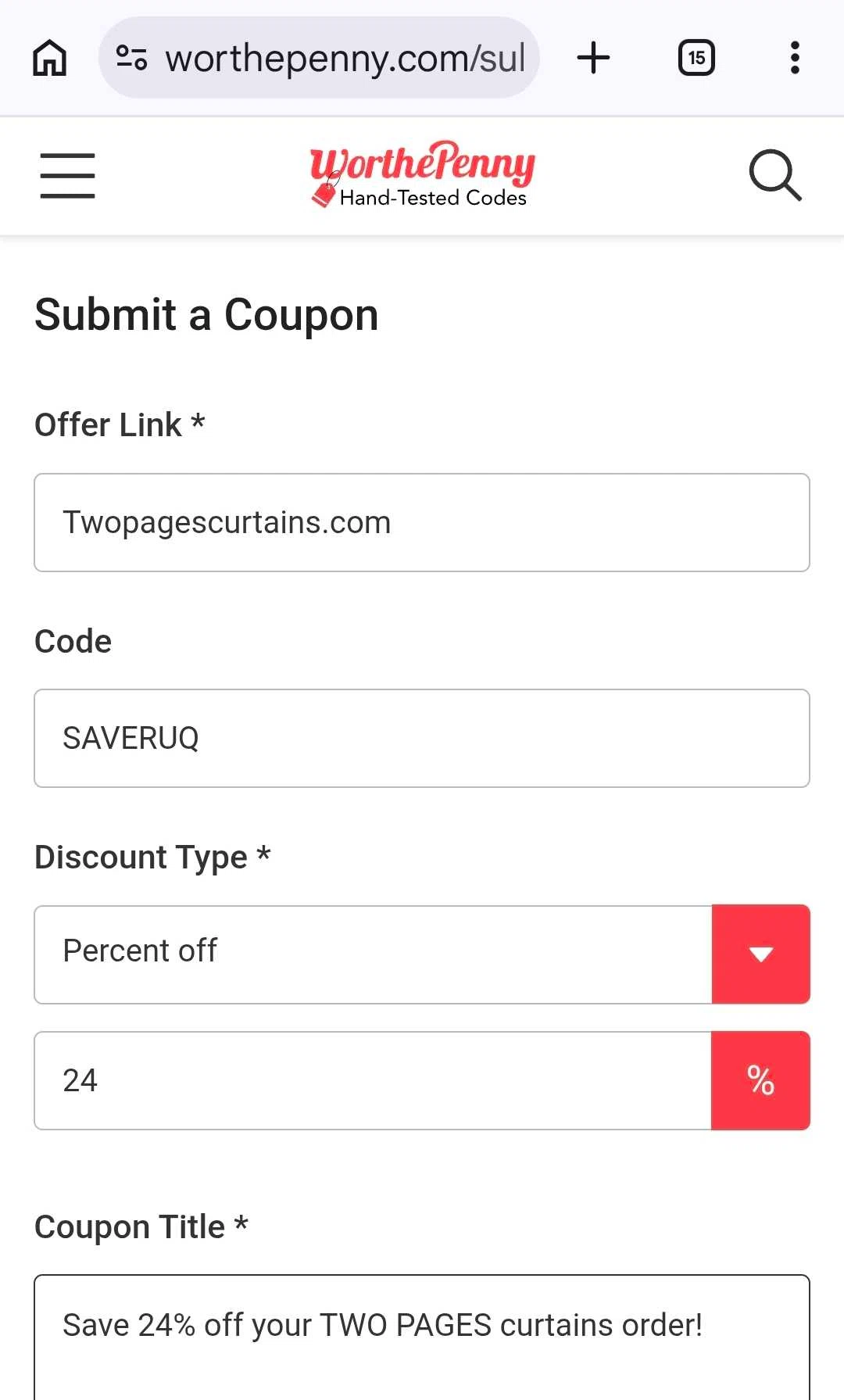This screenshot has height=1400, width=844.
Task: Open the hamburger navigation menu
Action: tap(68, 176)
